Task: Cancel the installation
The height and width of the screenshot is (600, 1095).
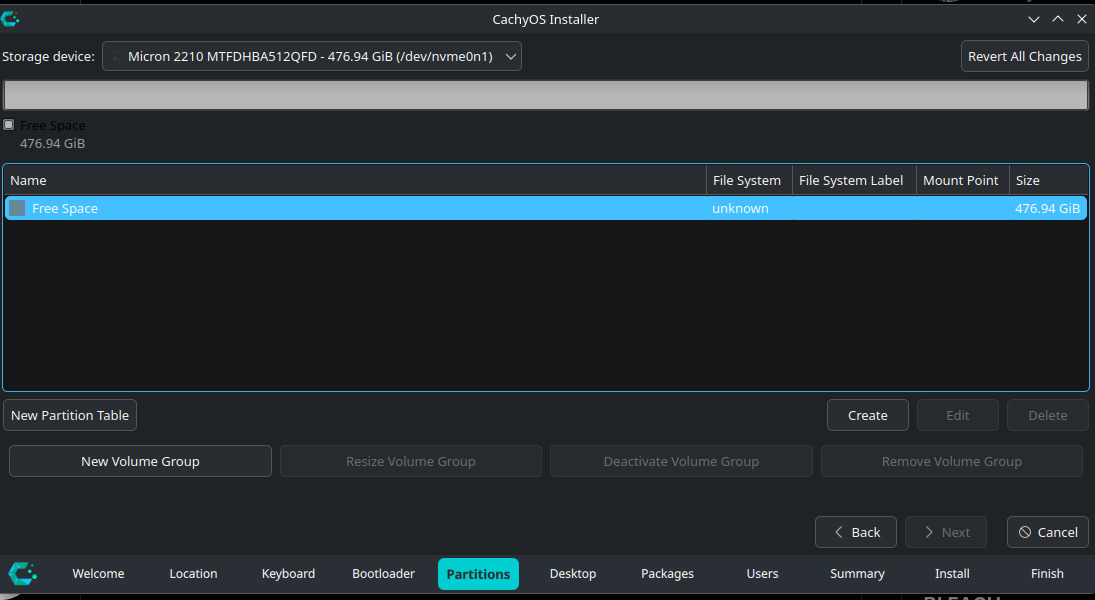Action: tap(1048, 532)
